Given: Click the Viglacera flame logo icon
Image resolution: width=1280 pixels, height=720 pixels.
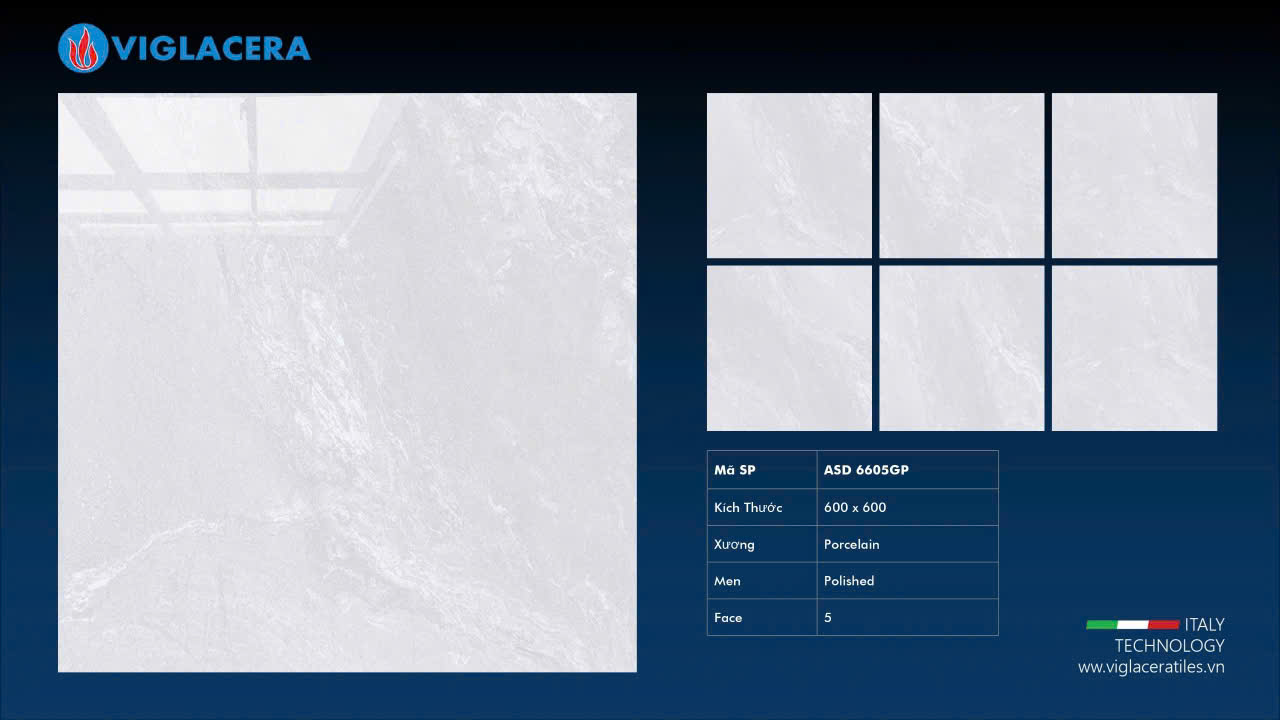Looking at the screenshot, I should 83,48.
